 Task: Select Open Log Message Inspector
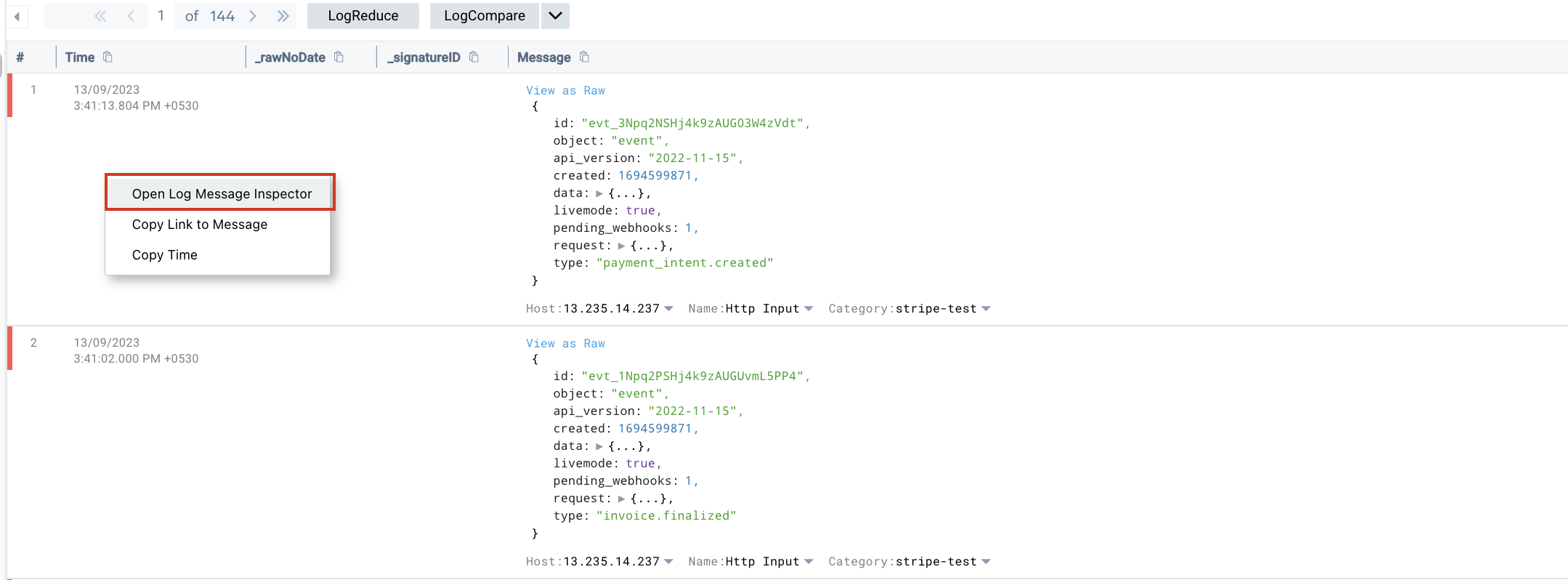pos(222,193)
